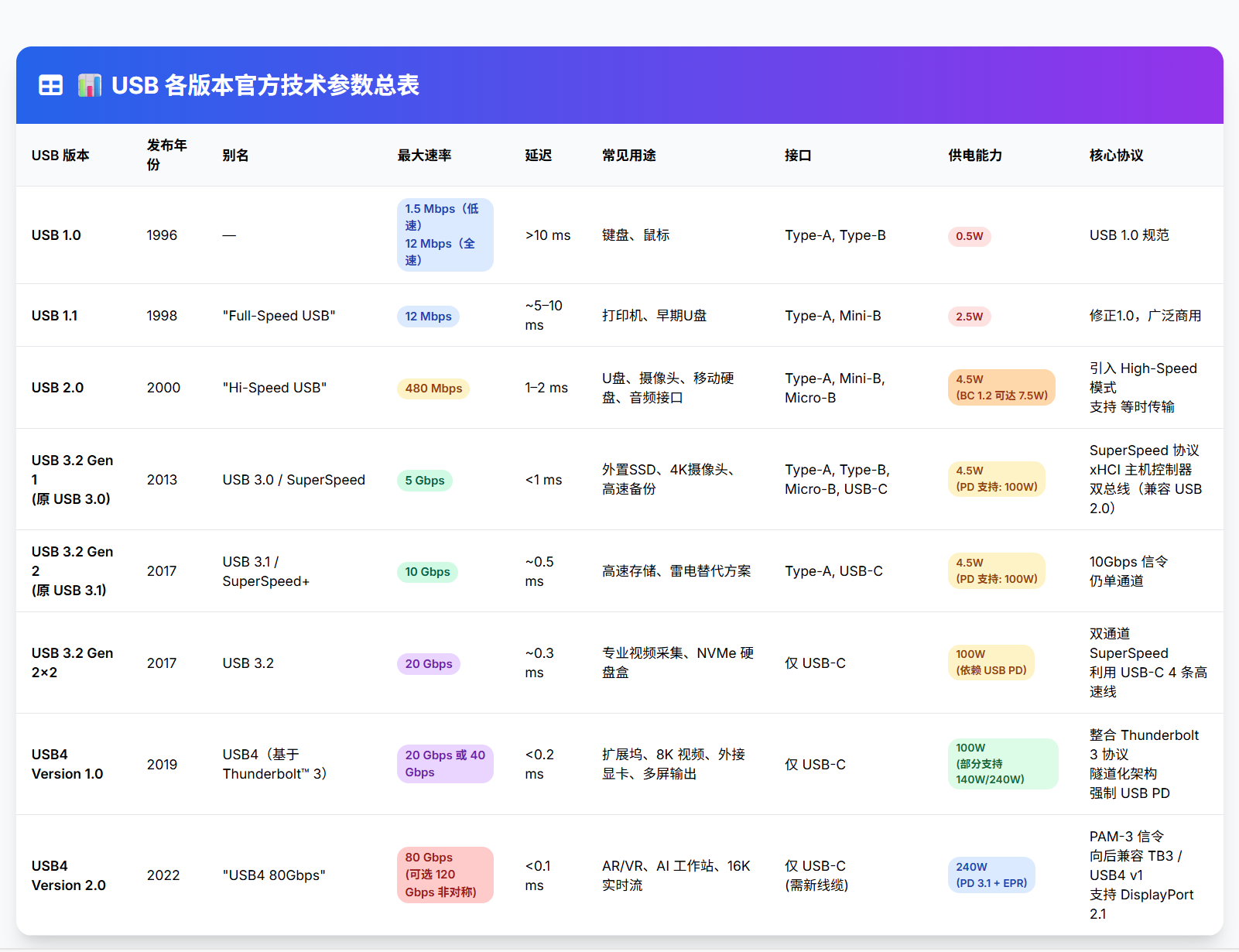Click the usage cell '键盘、鼠标'
This screenshot has width=1239, height=952.
[x=635, y=235]
